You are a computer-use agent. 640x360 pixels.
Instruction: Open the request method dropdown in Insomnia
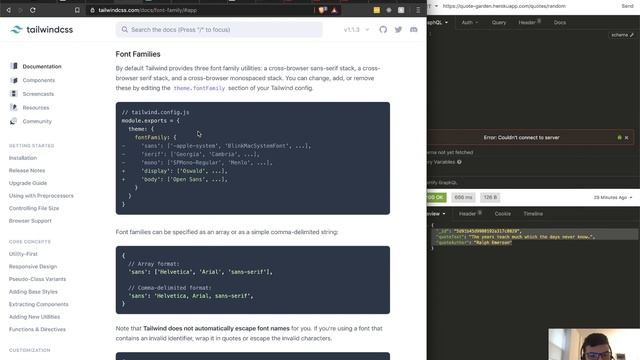pos(433,6)
